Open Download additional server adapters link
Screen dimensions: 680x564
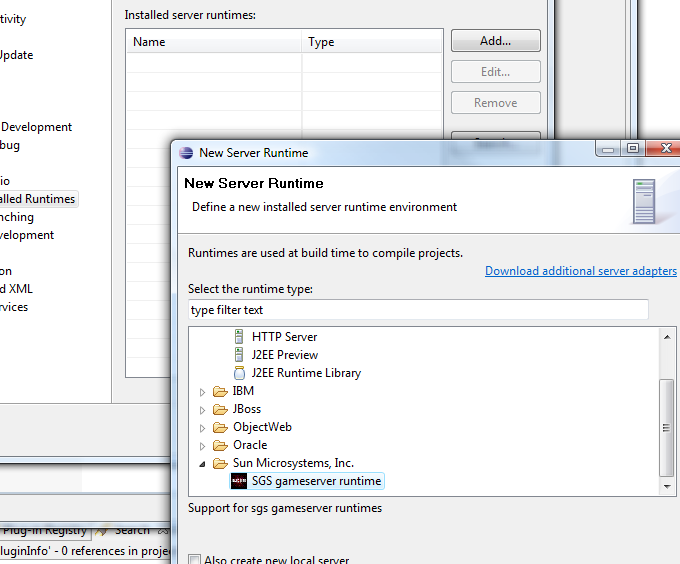580,271
